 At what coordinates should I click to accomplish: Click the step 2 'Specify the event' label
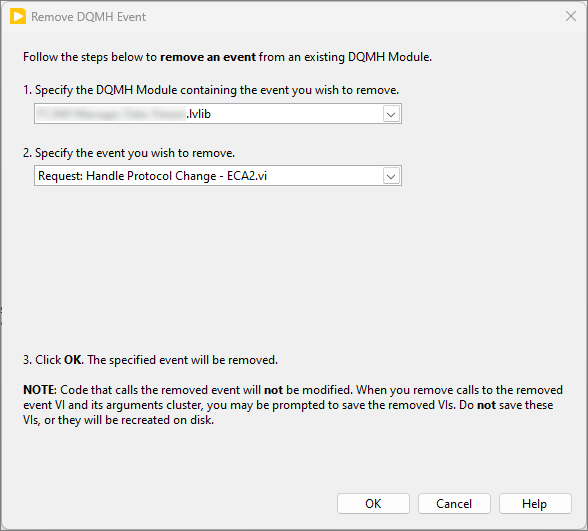point(129,153)
